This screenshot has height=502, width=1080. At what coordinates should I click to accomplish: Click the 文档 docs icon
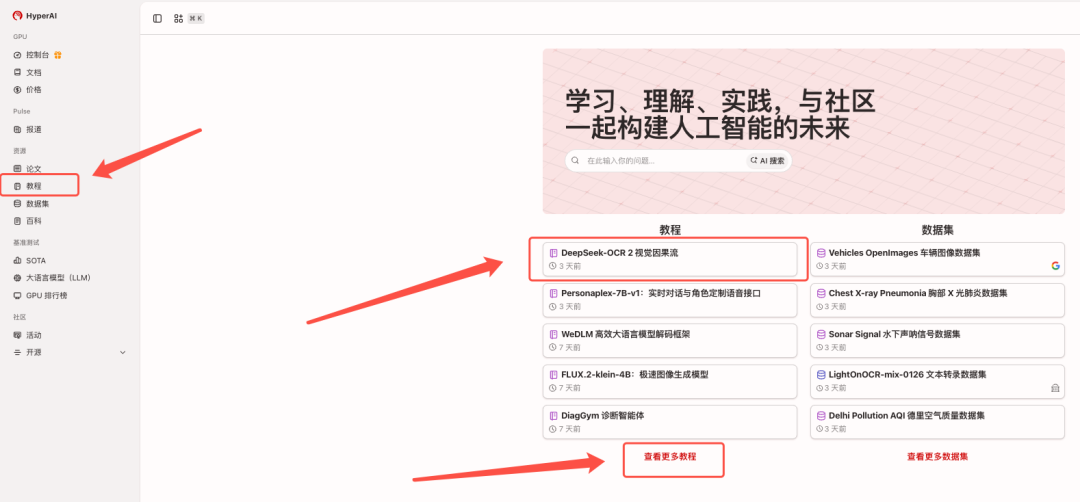18,72
